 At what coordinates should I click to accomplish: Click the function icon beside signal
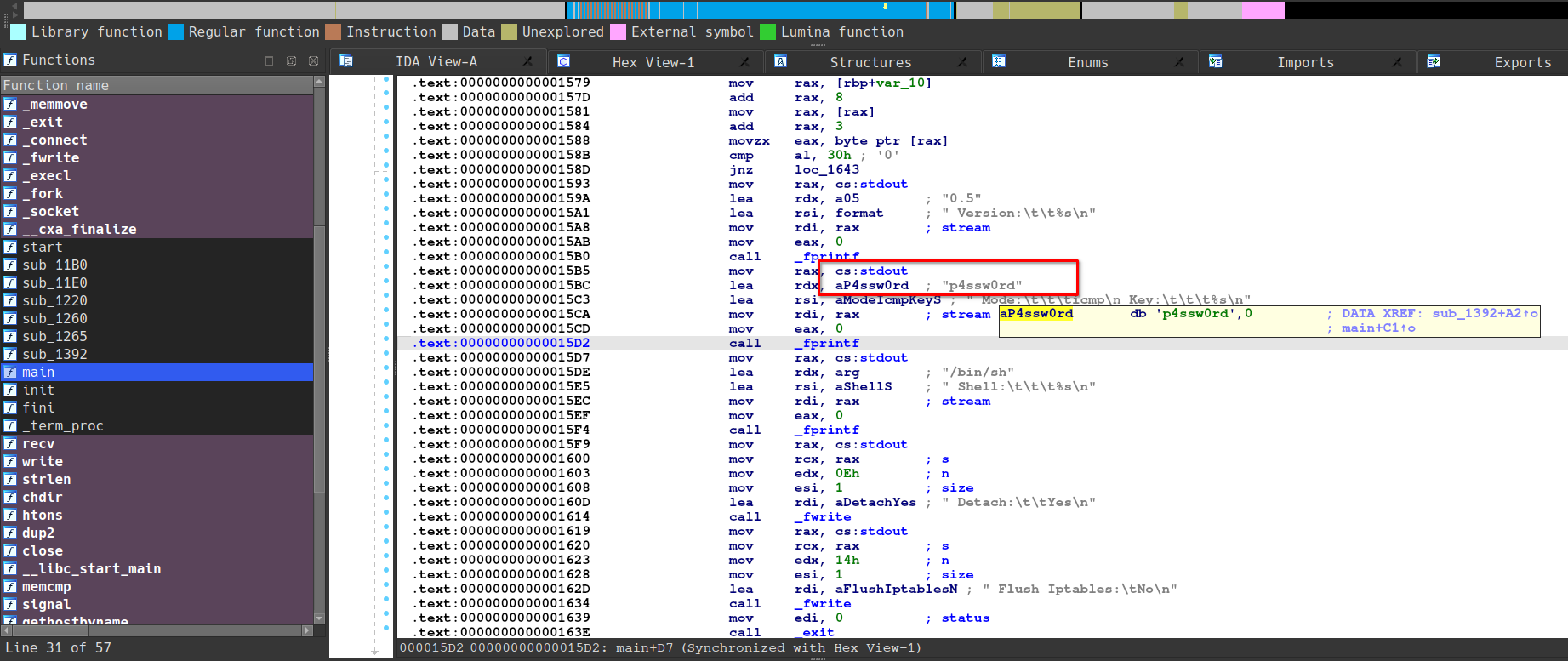(10, 604)
